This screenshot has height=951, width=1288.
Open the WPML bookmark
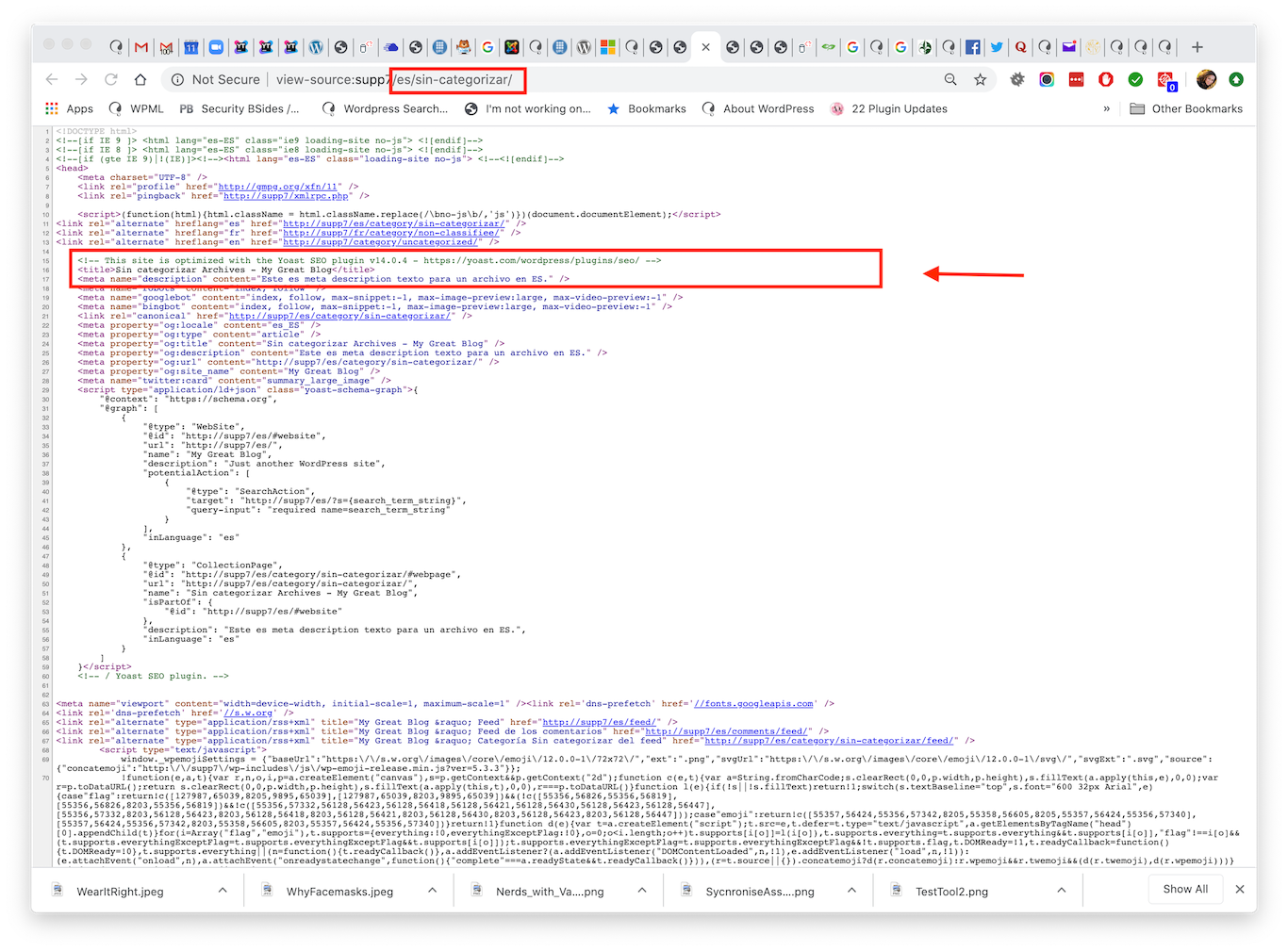pyautogui.click(x=137, y=109)
